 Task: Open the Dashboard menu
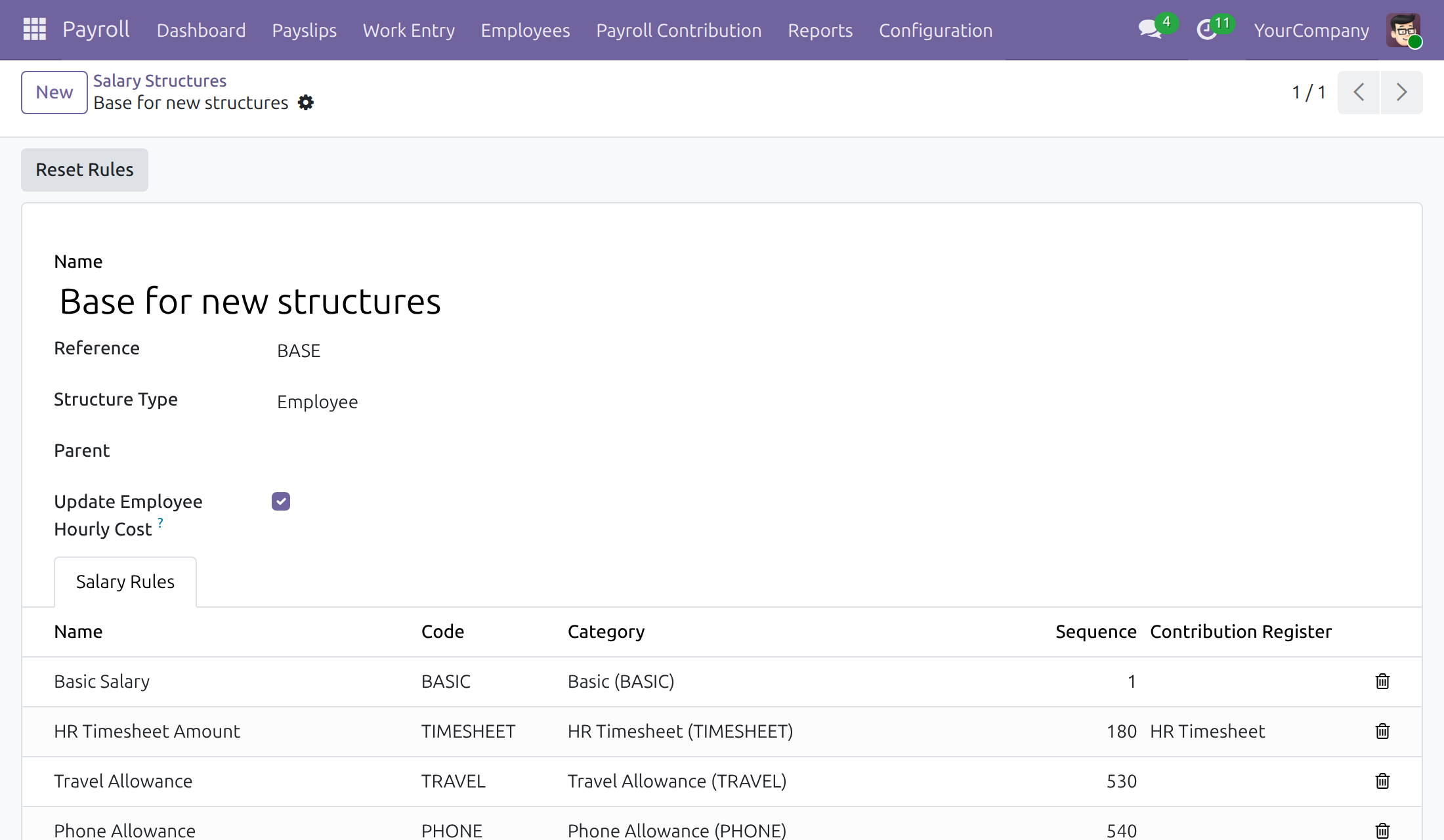[x=201, y=30]
